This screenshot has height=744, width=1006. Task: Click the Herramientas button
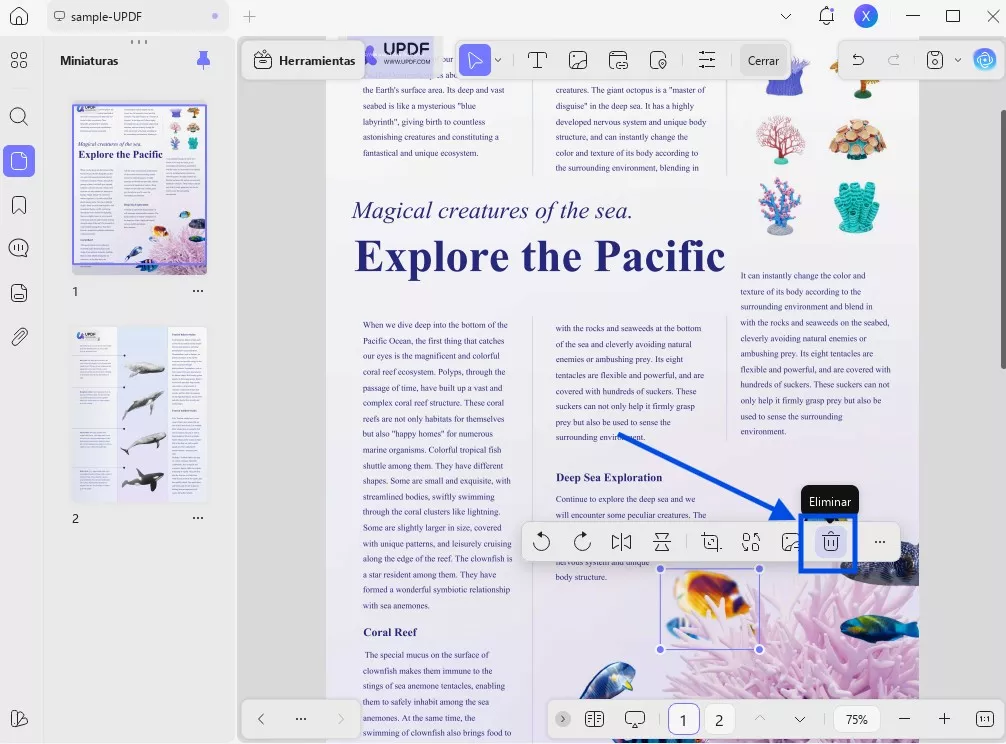coord(304,60)
